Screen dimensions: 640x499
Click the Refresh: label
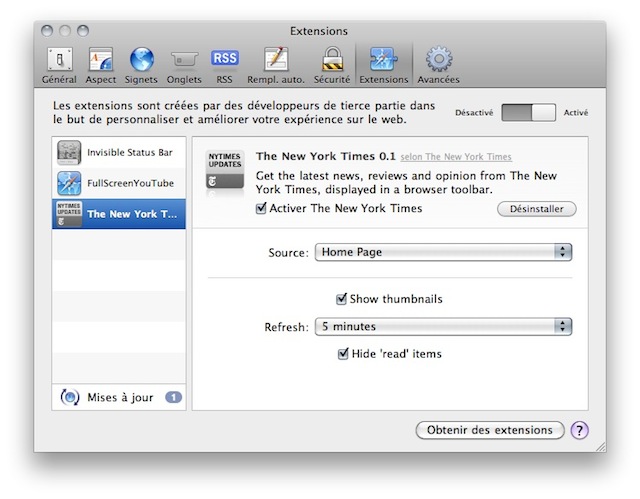click(286, 327)
